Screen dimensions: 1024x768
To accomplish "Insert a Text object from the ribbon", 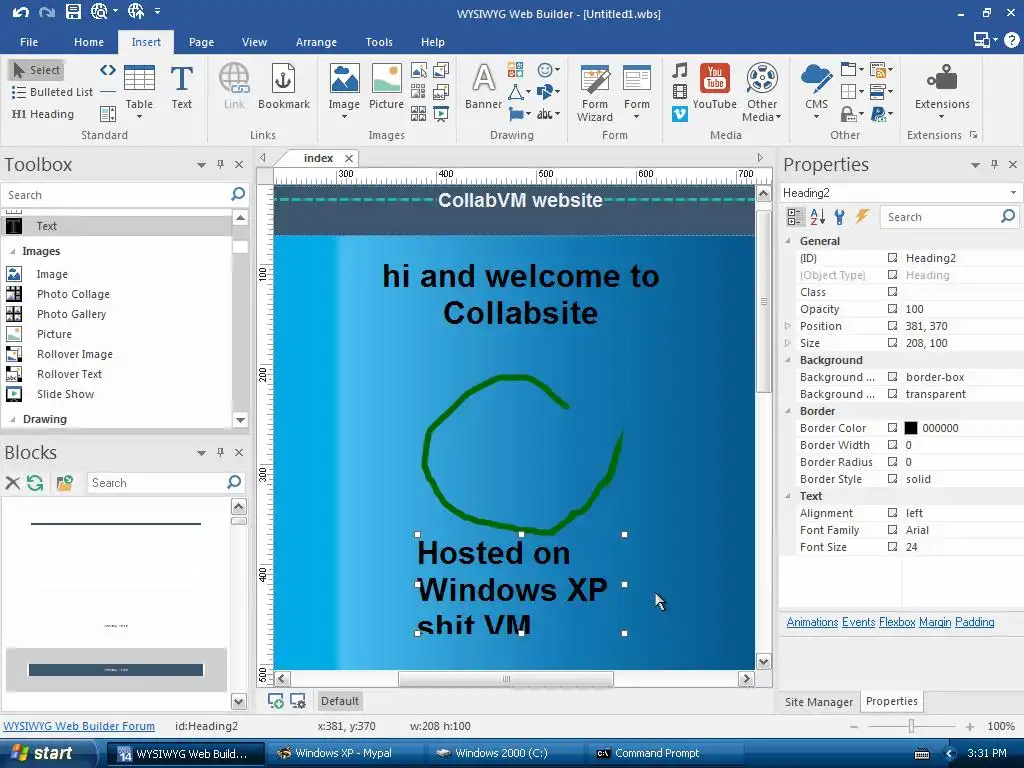I will pyautogui.click(x=182, y=88).
